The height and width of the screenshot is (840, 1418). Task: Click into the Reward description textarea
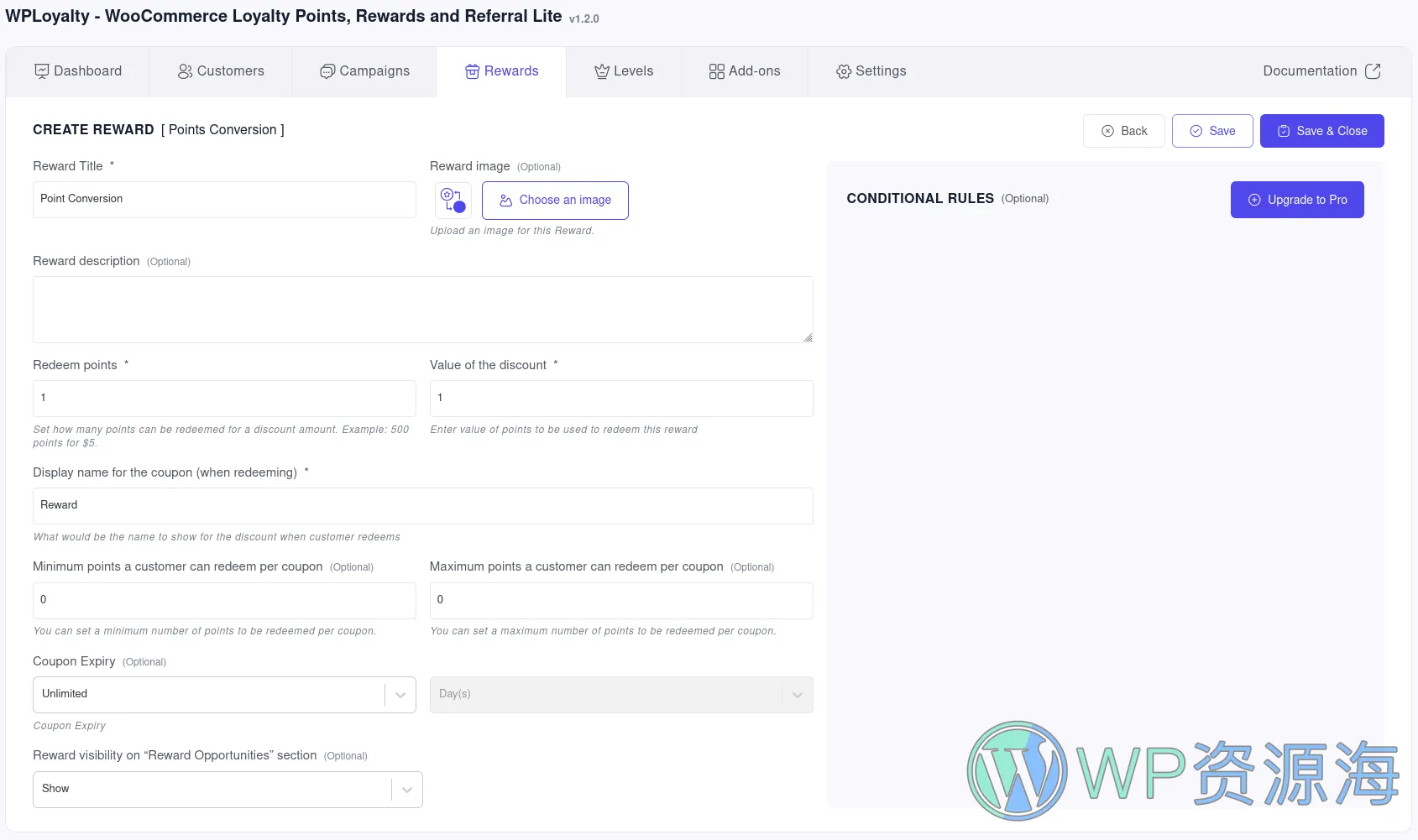point(423,310)
